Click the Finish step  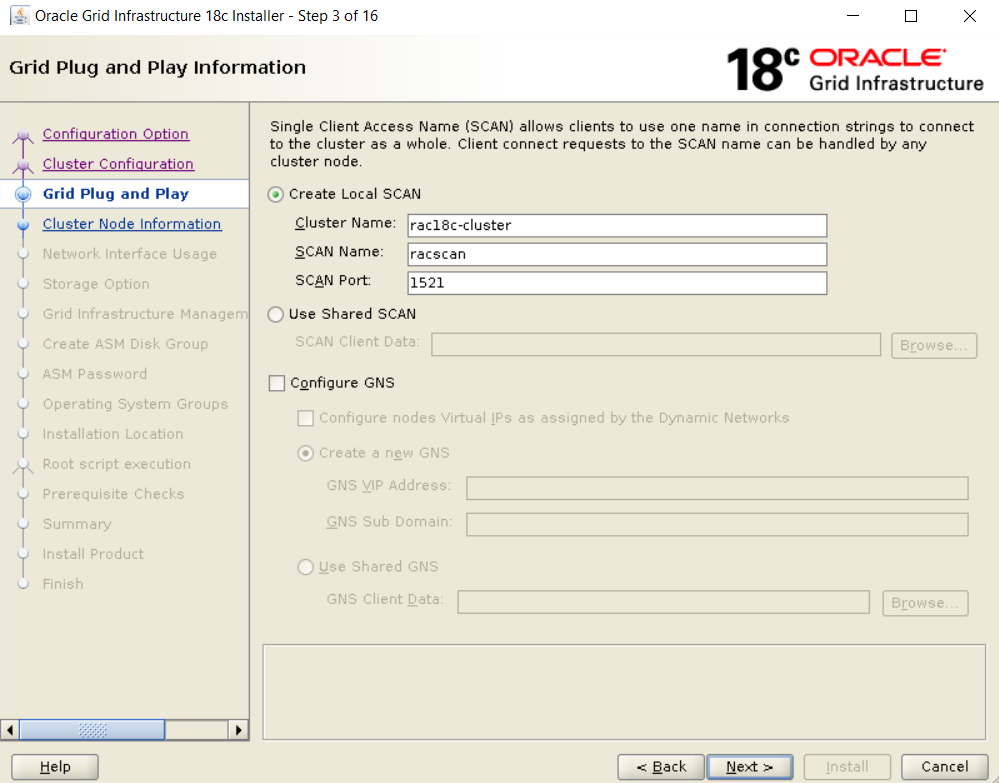[x=62, y=583]
